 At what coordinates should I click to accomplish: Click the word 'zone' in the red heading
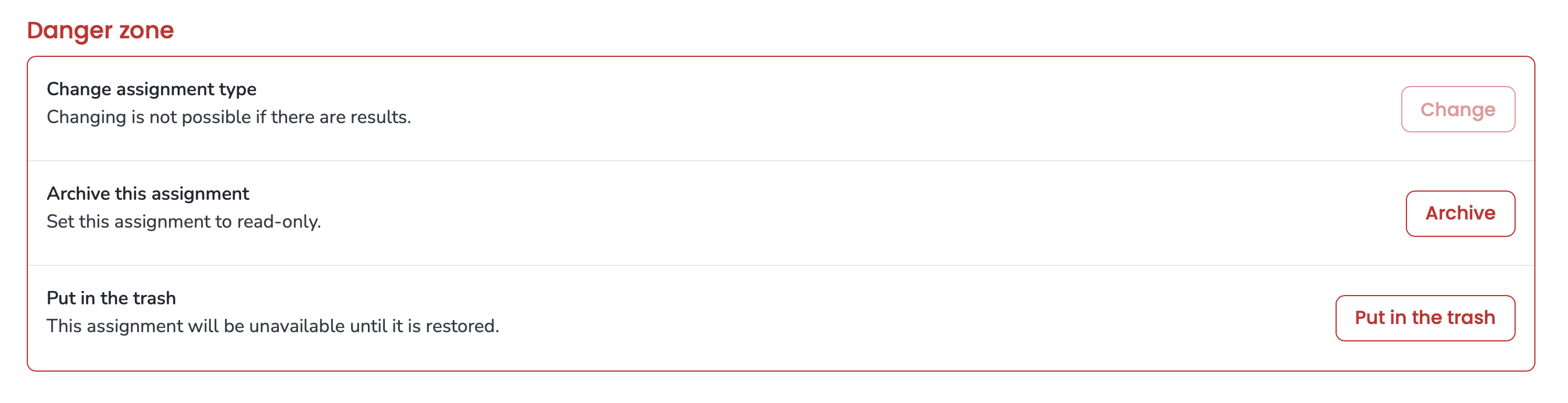click(x=146, y=31)
